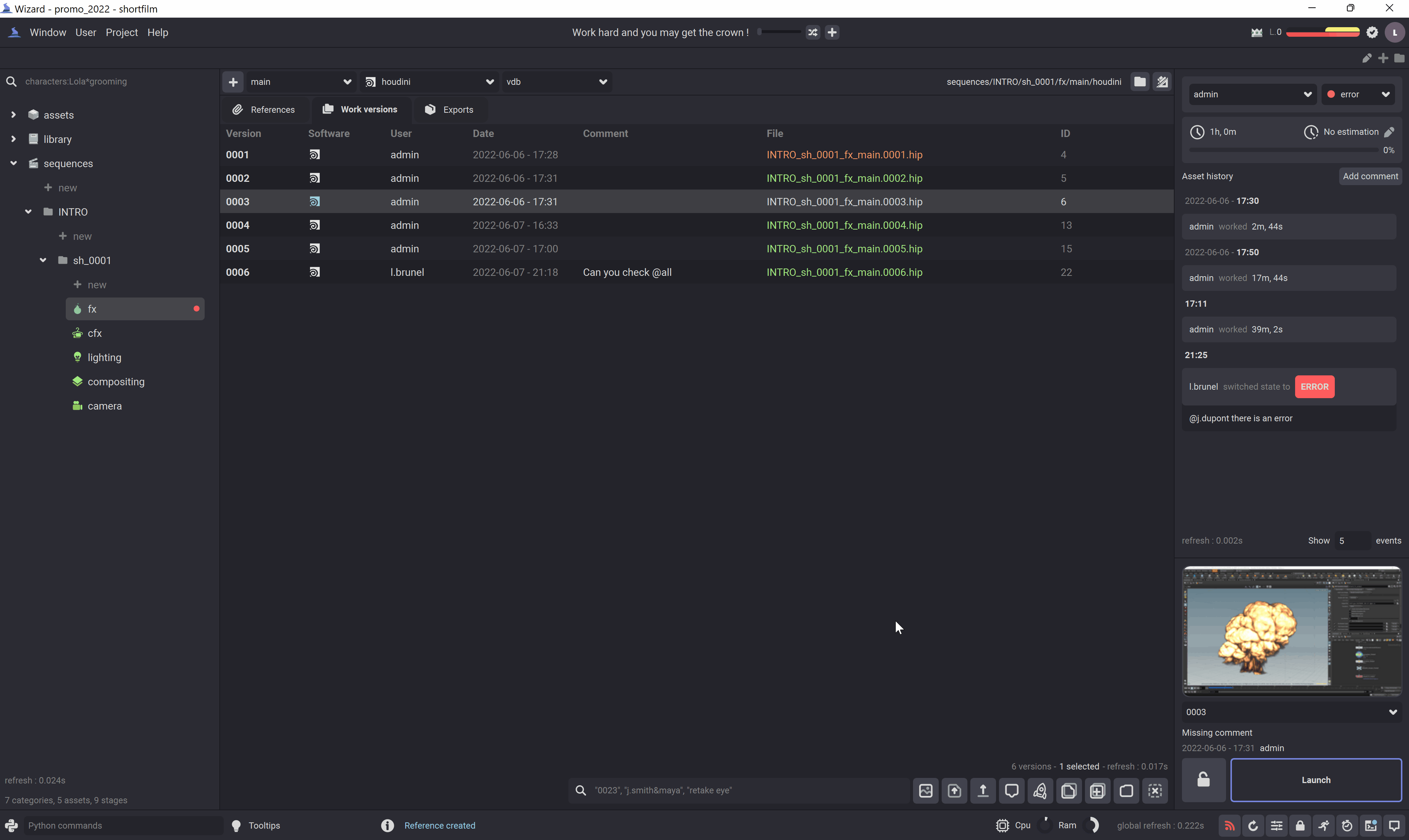Toggle the padlock icon in the status bar
The image size is (1409, 840).
click(1300, 826)
